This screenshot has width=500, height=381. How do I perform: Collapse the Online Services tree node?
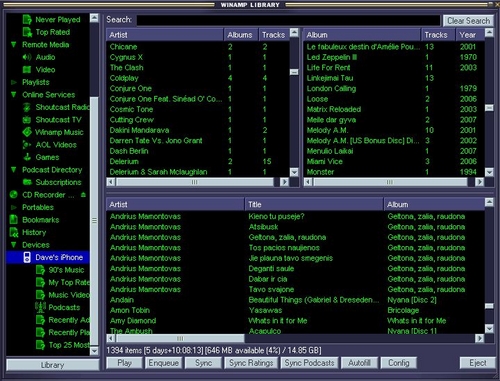coord(14,95)
